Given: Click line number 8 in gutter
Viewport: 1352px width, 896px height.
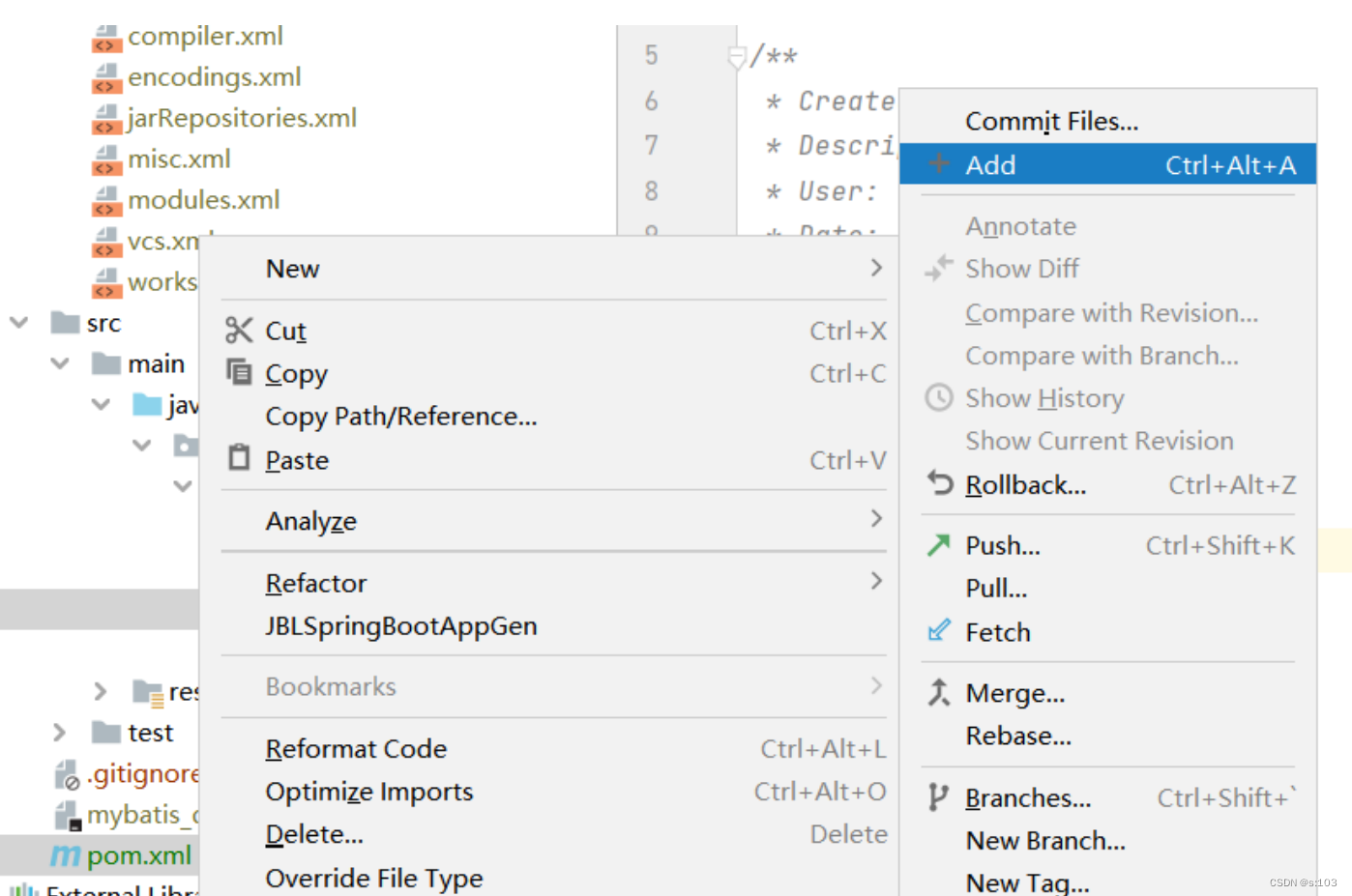Looking at the screenshot, I should pyautogui.click(x=651, y=190).
